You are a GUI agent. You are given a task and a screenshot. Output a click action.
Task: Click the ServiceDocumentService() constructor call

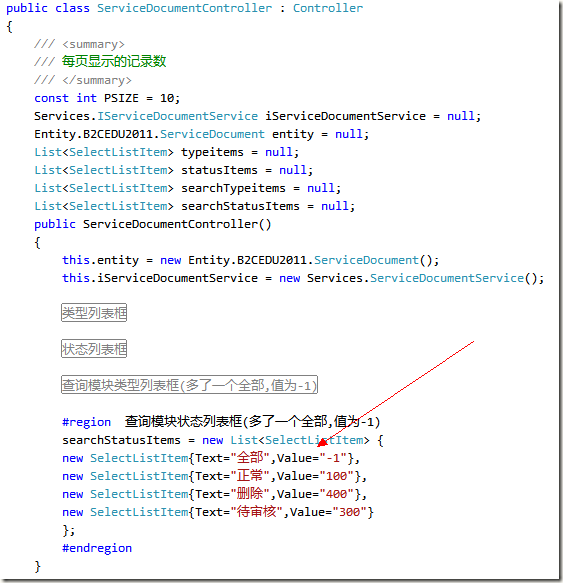[x=453, y=278]
